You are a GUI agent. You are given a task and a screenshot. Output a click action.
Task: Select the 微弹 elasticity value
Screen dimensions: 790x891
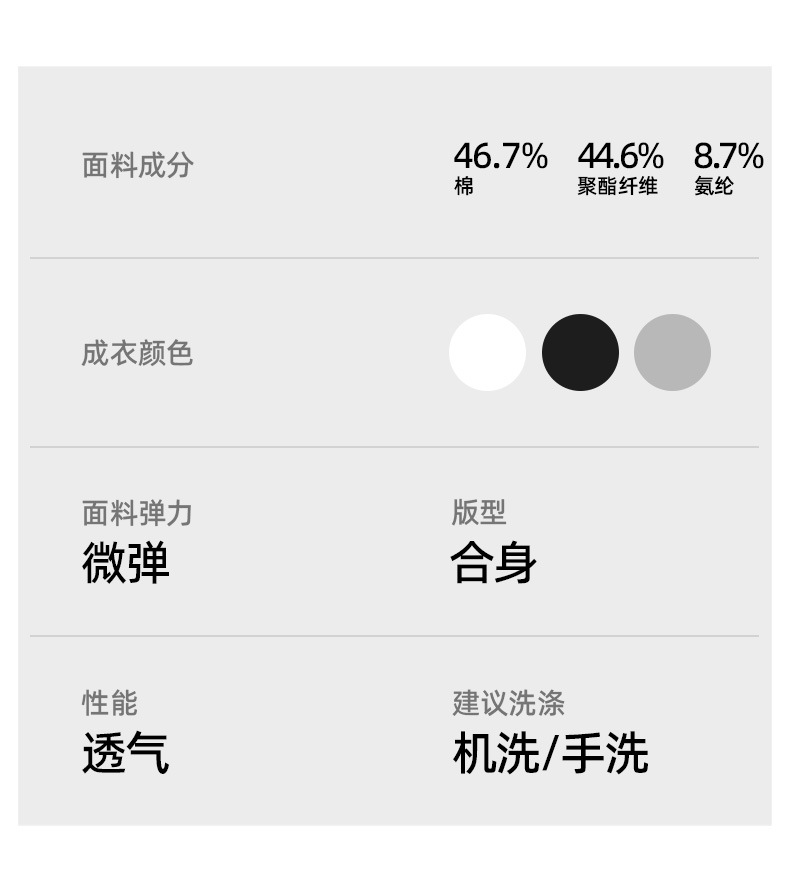click(x=126, y=563)
